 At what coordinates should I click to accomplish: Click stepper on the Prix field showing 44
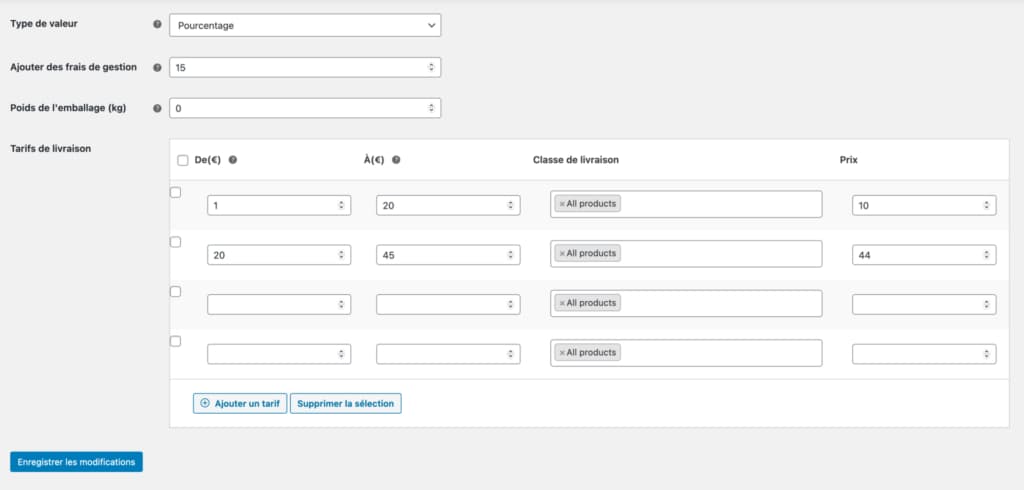(x=986, y=255)
